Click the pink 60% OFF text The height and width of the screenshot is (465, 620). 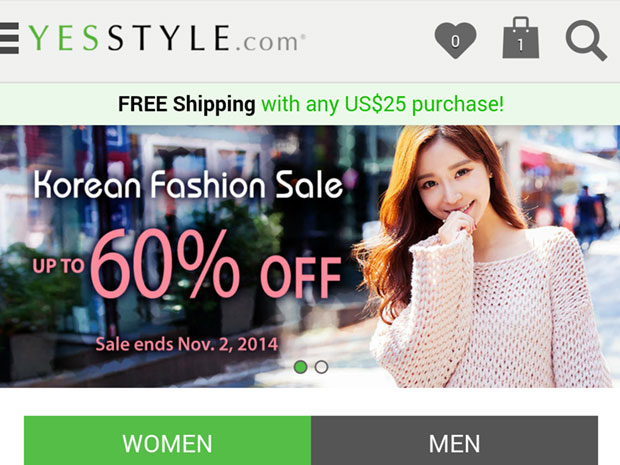(x=216, y=264)
